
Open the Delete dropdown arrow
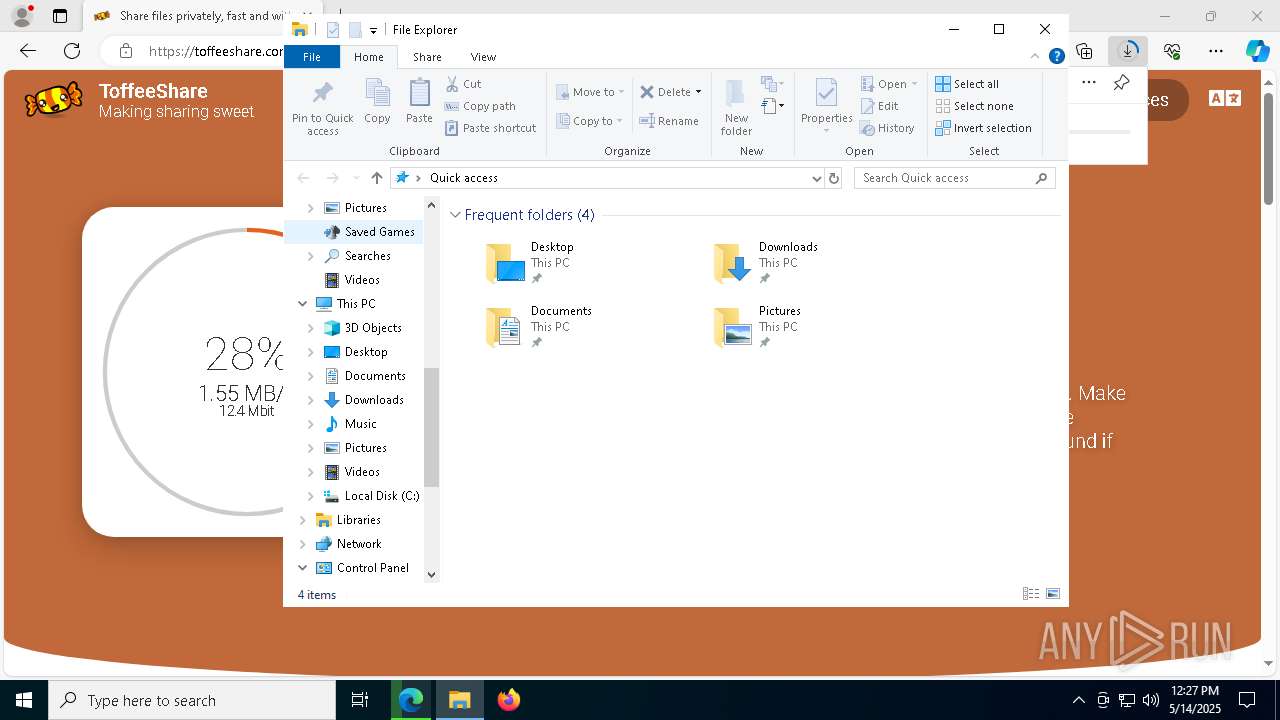[x=698, y=92]
